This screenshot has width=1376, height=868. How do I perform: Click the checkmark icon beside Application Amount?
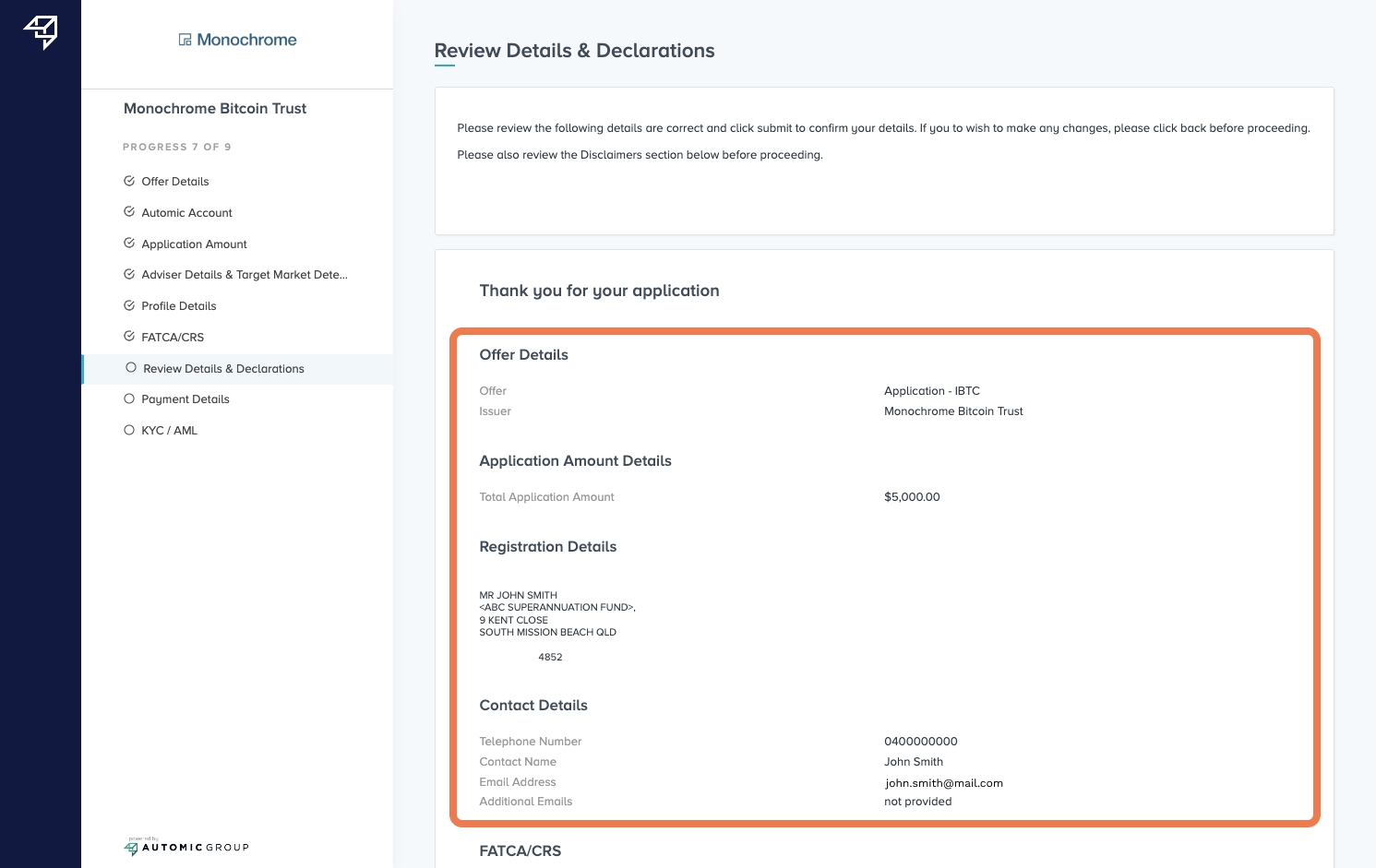pyautogui.click(x=129, y=244)
